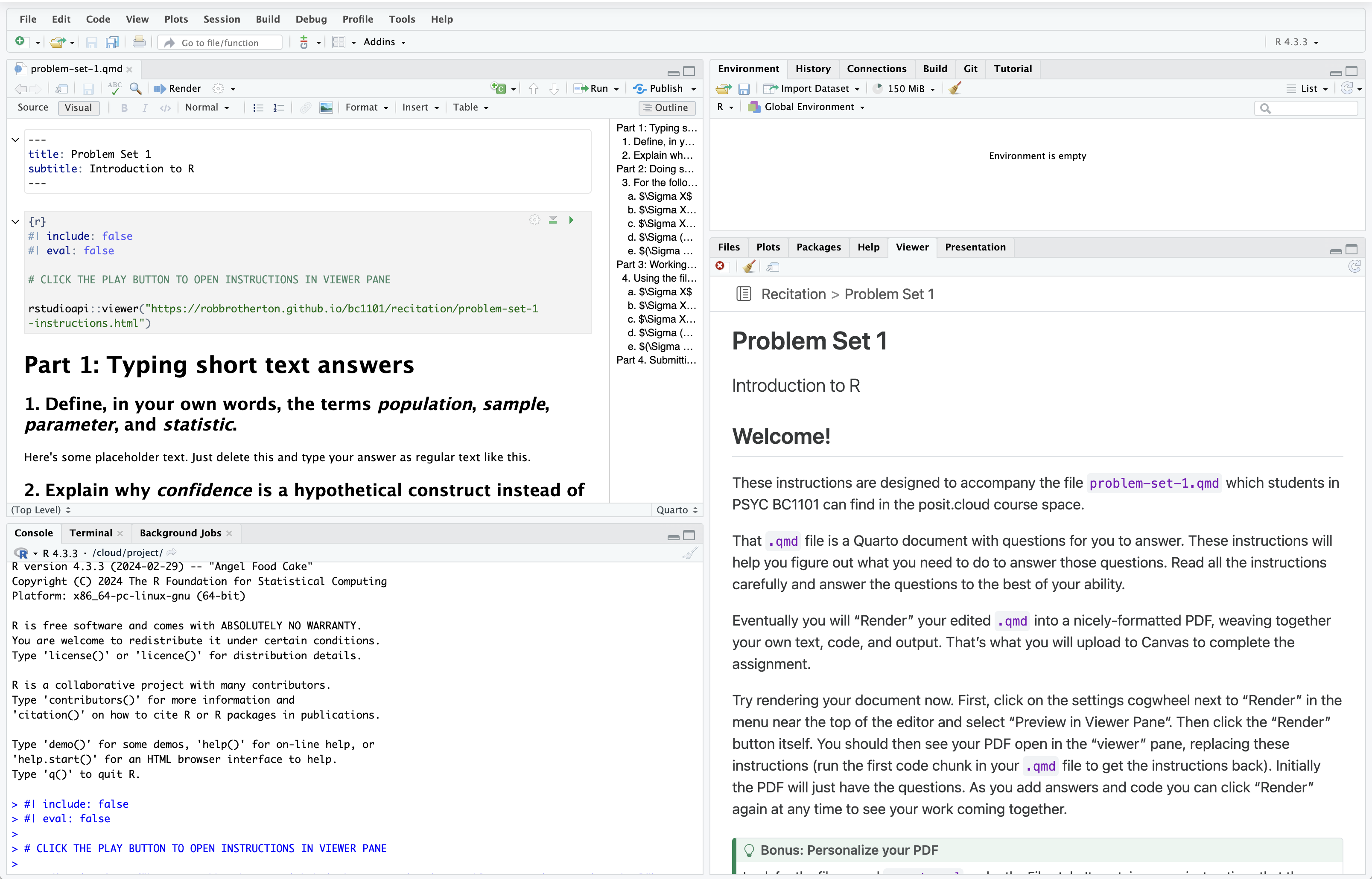Run all chunks above current chunk

coord(553,220)
